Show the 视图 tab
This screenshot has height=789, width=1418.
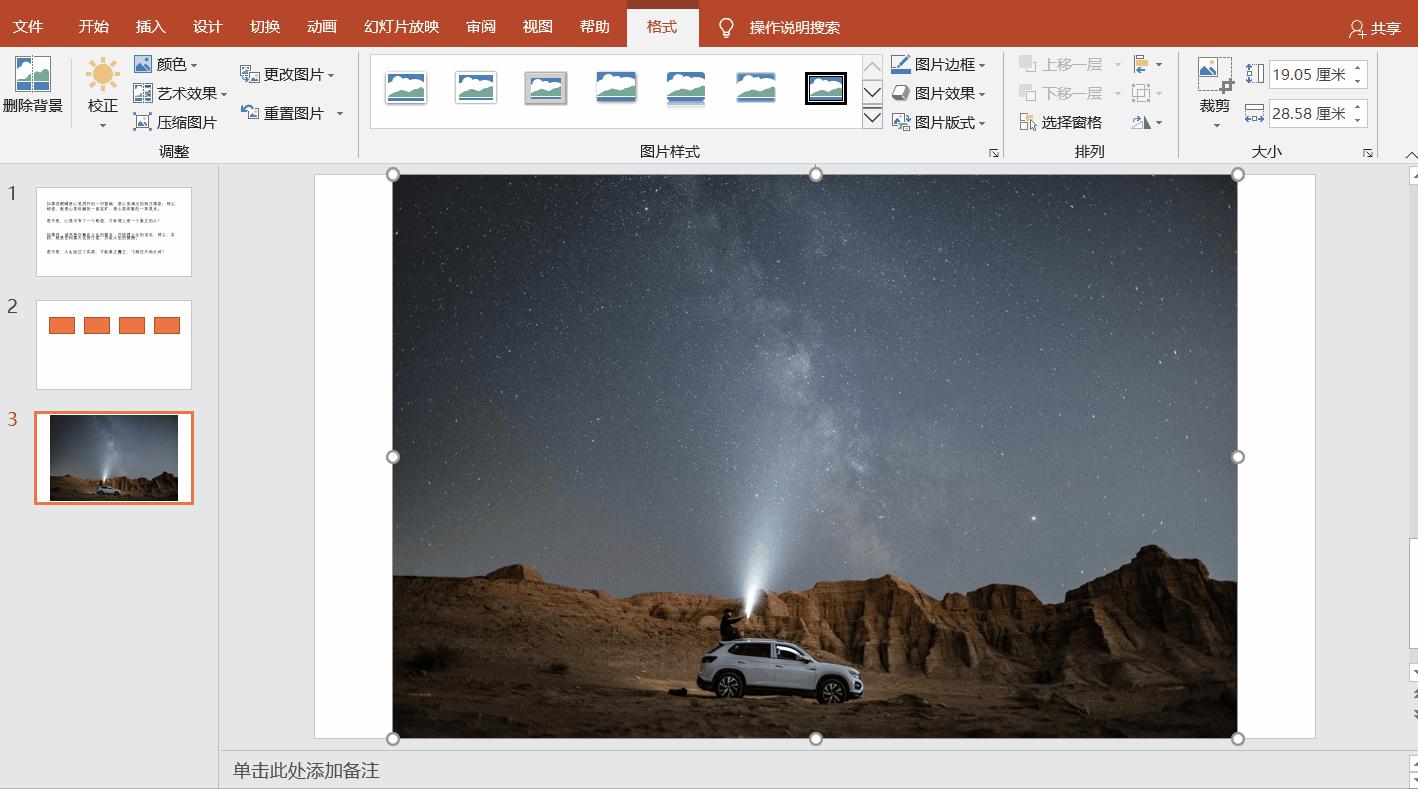[x=538, y=27]
